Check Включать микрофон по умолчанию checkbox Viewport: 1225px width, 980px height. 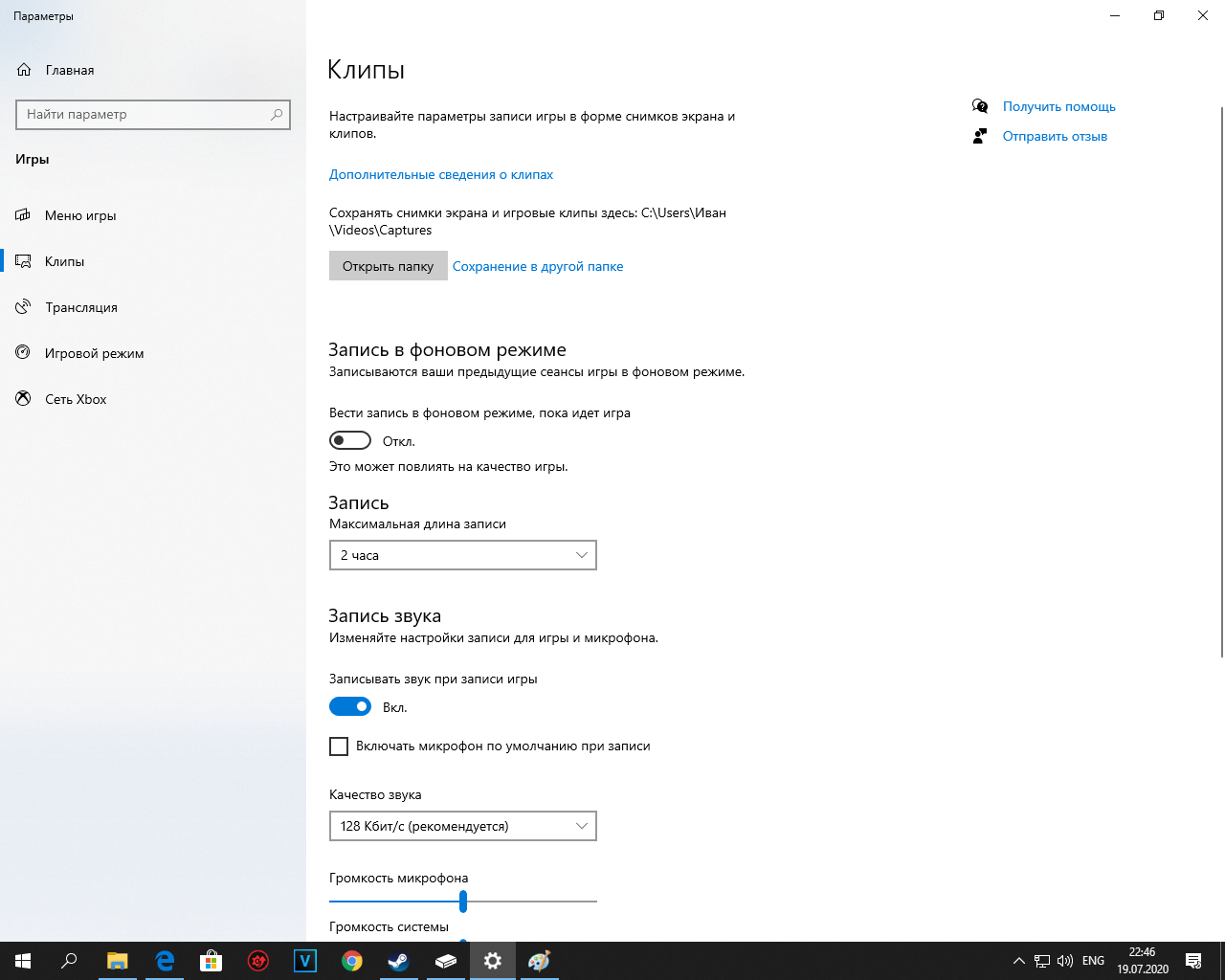[339, 746]
